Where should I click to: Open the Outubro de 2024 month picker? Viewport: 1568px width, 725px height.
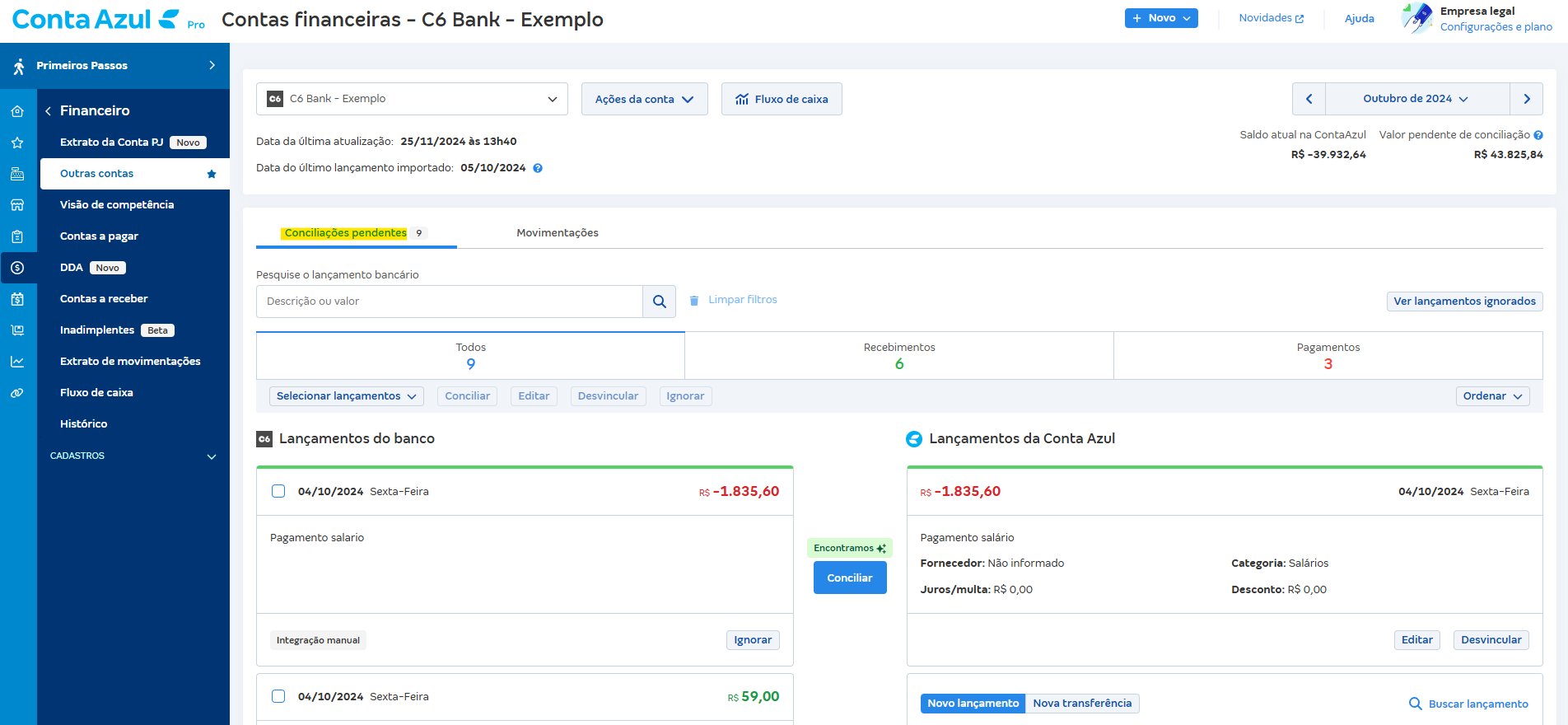(1417, 99)
